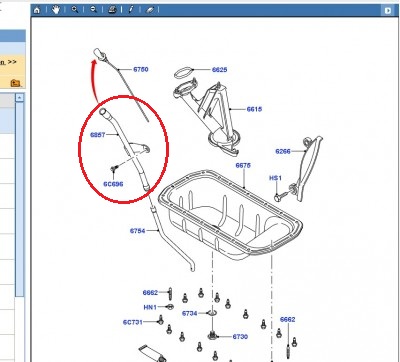The image size is (400, 362).
Task: Select part label 6675 oil pan
Action: pos(243,165)
